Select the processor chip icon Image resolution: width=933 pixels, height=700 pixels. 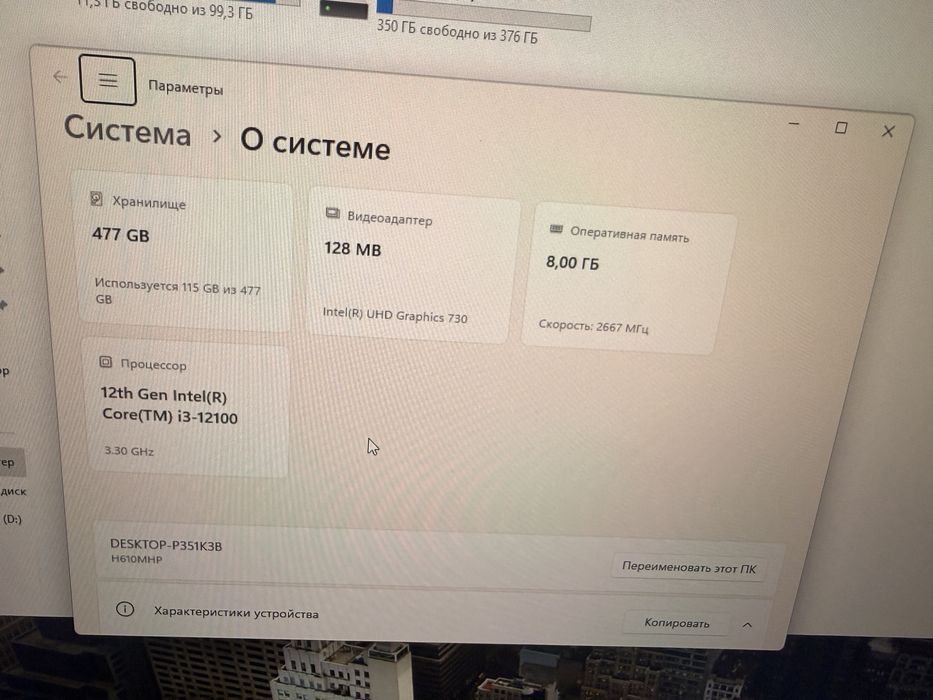click(105, 361)
